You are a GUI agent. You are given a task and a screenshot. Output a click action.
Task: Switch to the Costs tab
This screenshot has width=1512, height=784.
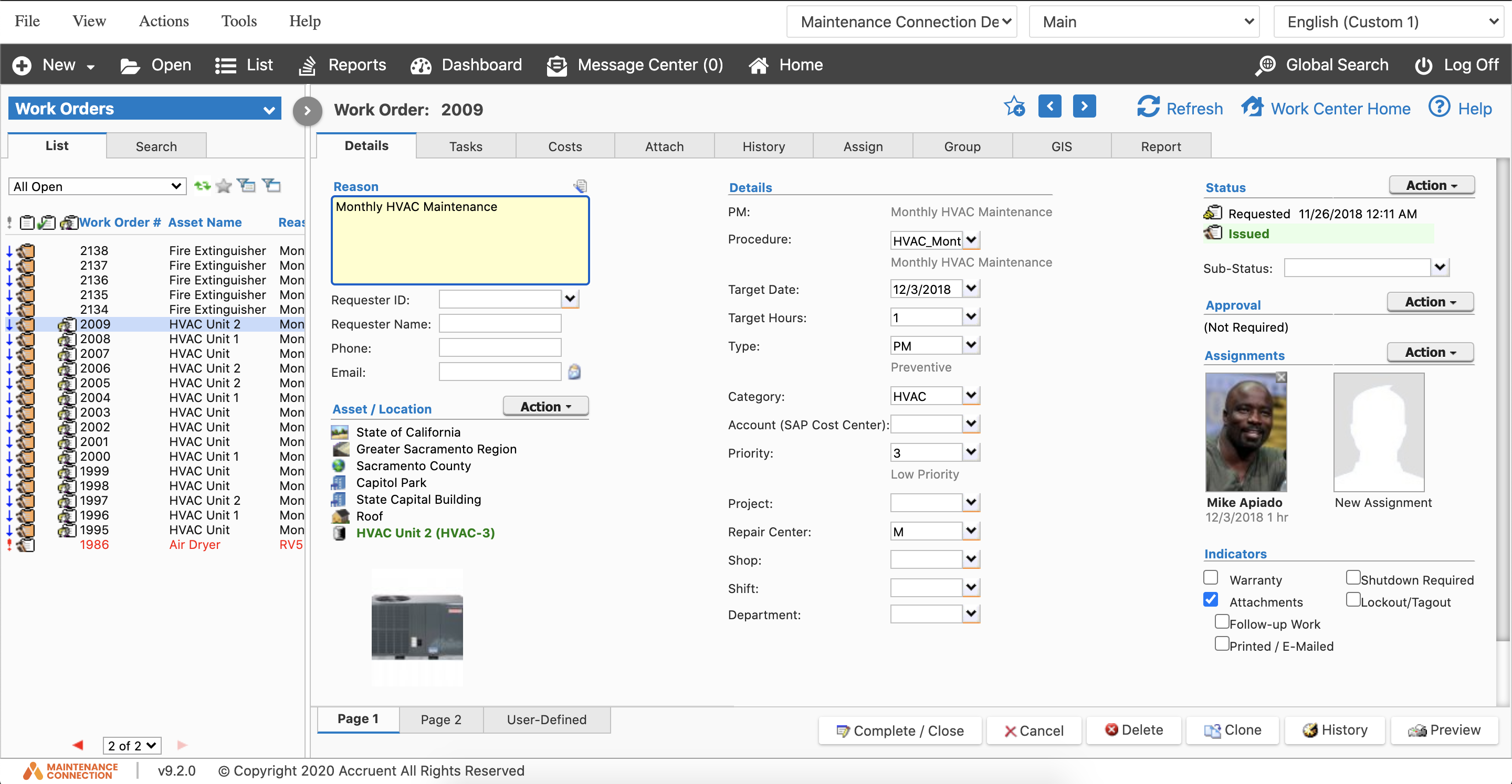(565, 146)
